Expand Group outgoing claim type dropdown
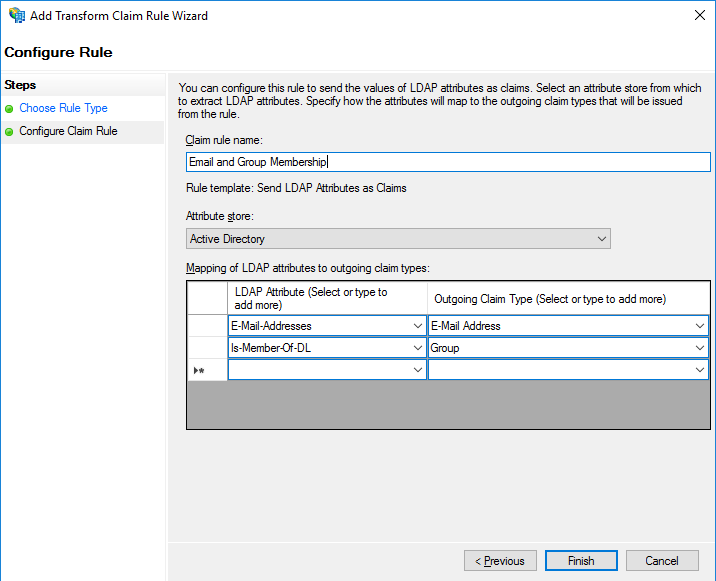The height and width of the screenshot is (581, 716). click(699, 348)
